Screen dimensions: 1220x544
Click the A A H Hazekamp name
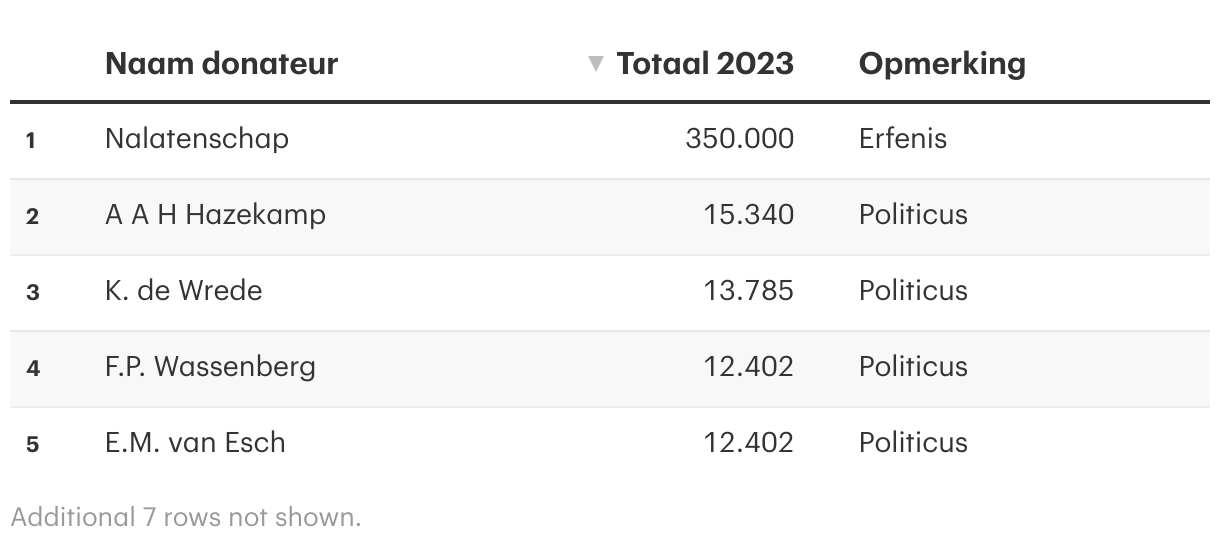[x=215, y=215]
